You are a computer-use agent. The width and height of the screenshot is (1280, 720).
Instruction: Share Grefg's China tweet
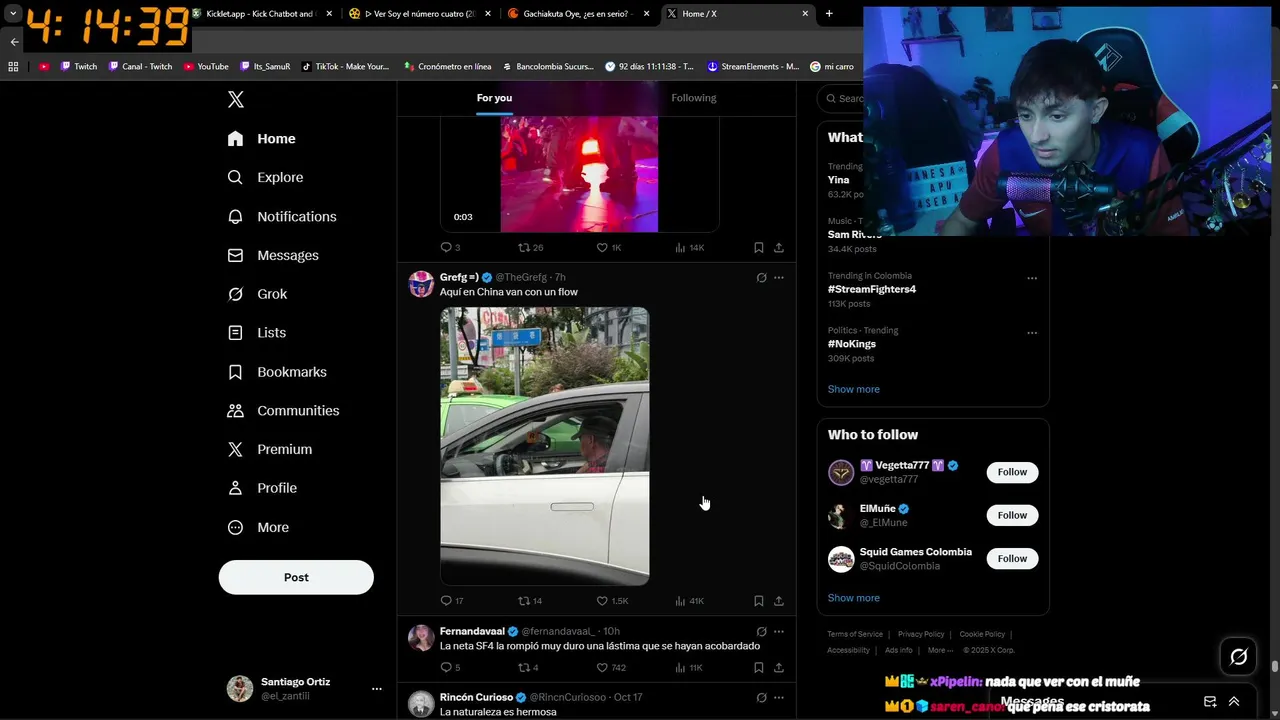(779, 601)
